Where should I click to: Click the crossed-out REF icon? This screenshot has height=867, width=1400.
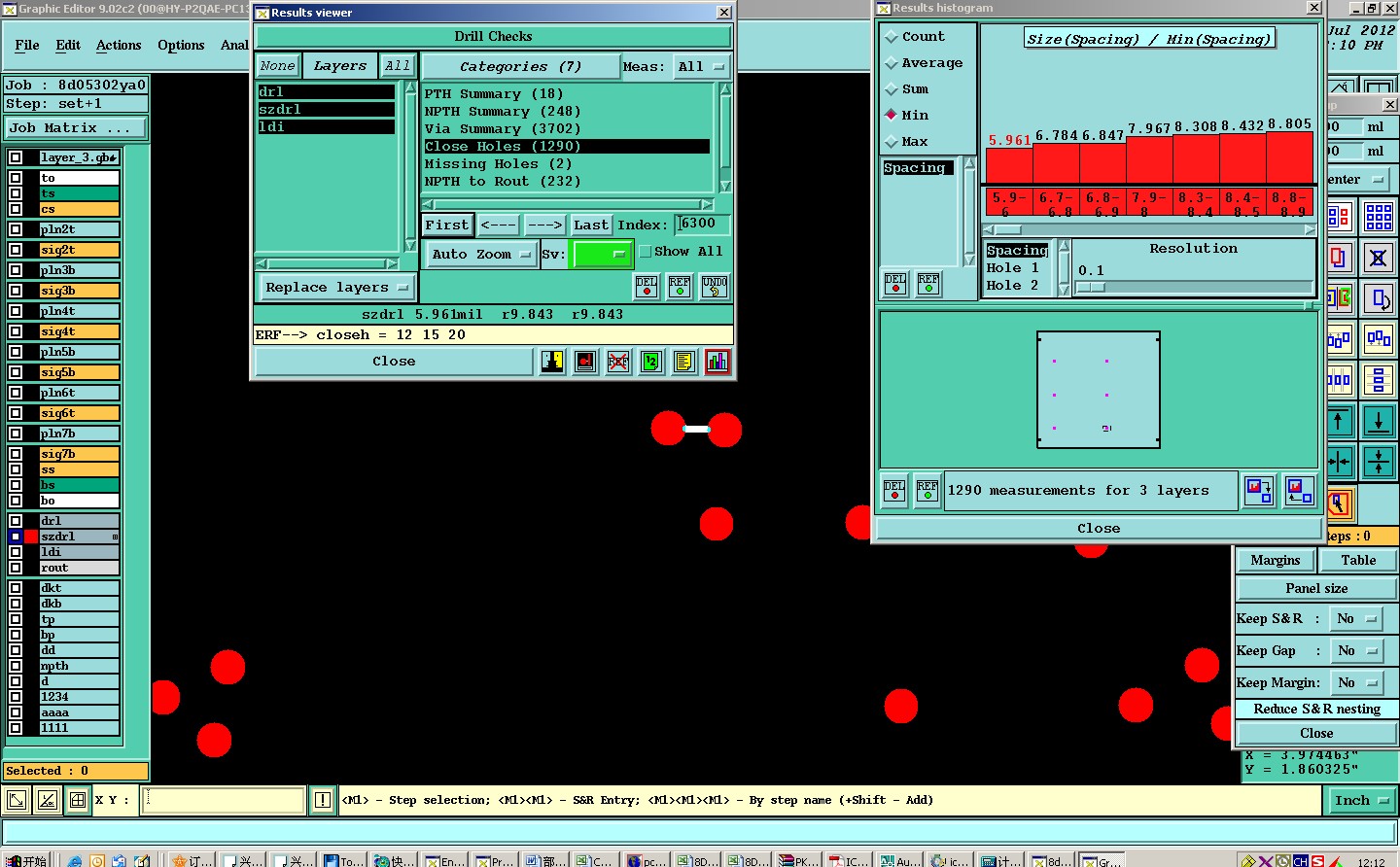(618, 362)
